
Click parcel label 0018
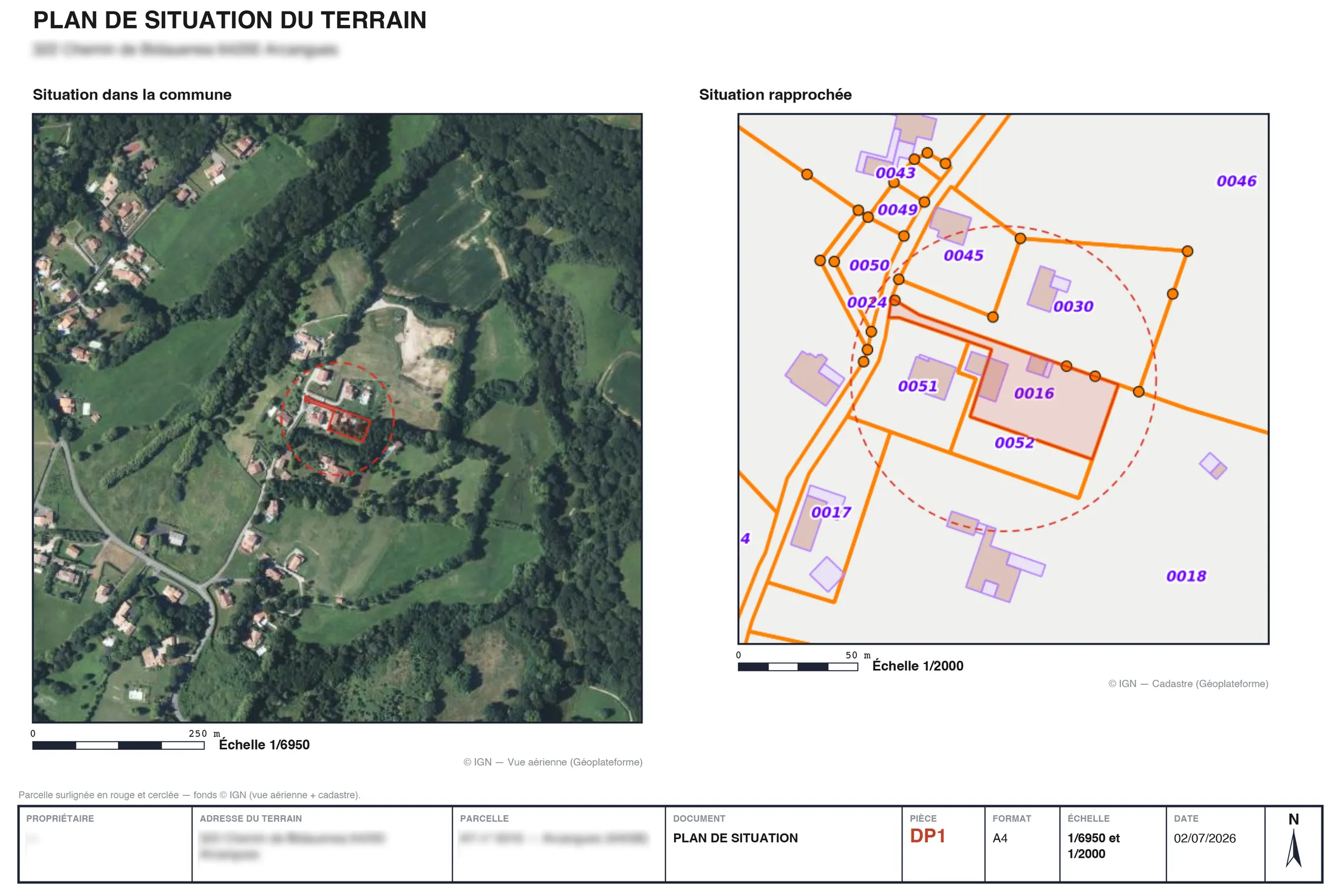(x=1186, y=576)
